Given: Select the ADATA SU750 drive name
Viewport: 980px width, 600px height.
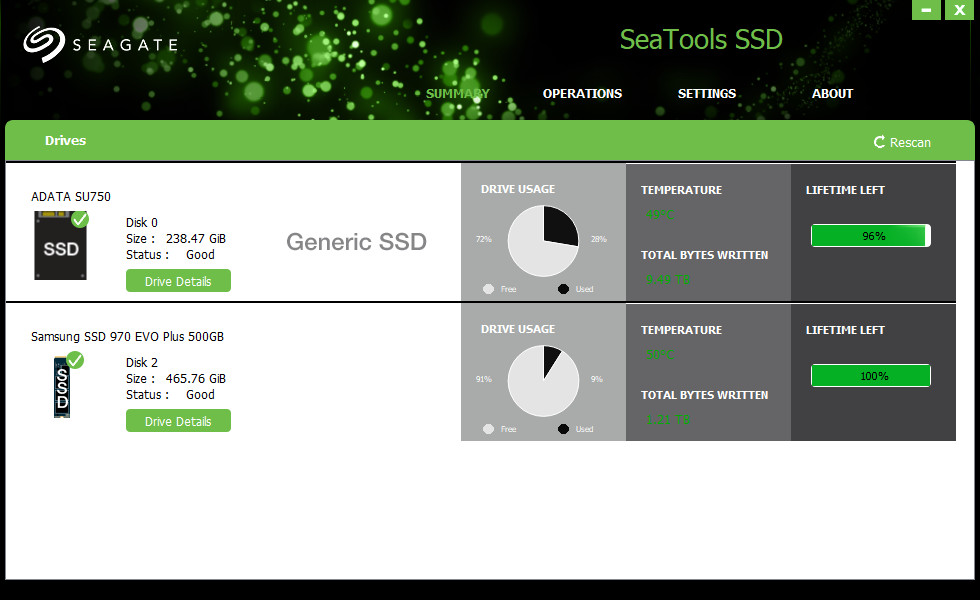Looking at the screenshot, I should pos(71,196).
